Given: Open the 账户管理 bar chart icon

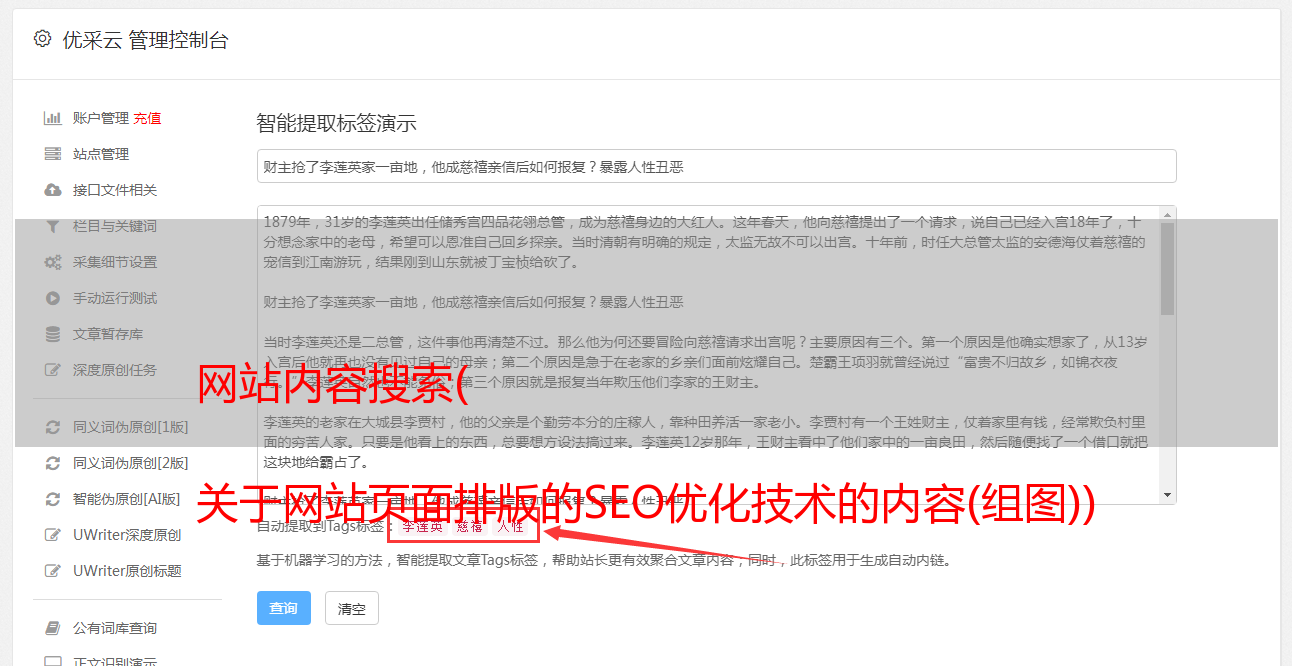Looking at the screenshot, I should point(53,118).
